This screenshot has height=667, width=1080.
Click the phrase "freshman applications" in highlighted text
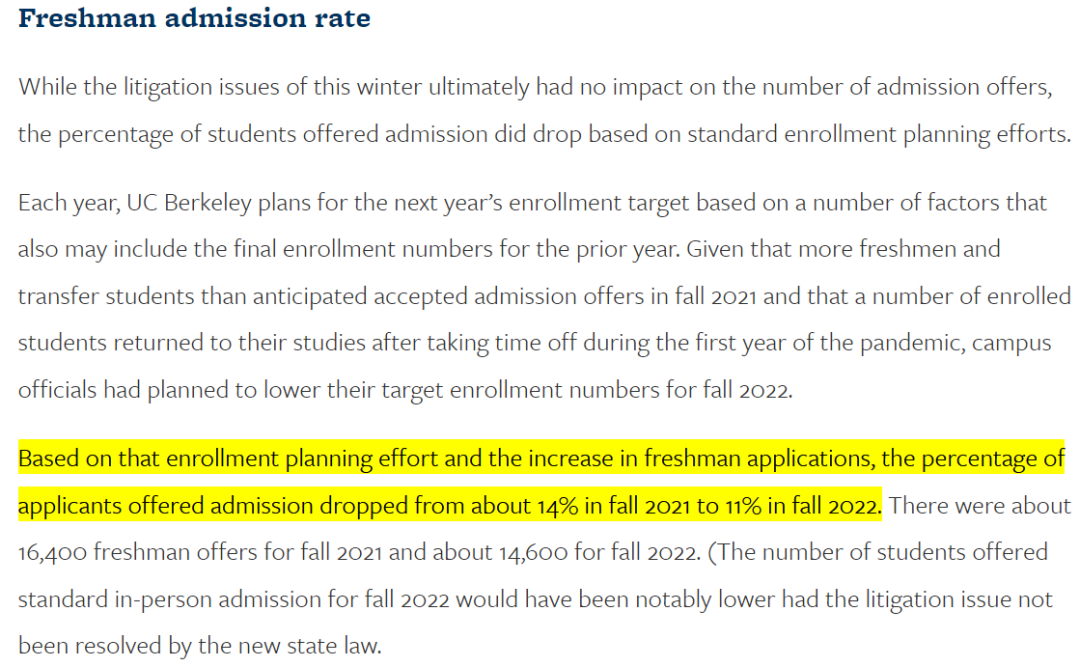click(x=758, y=459)
